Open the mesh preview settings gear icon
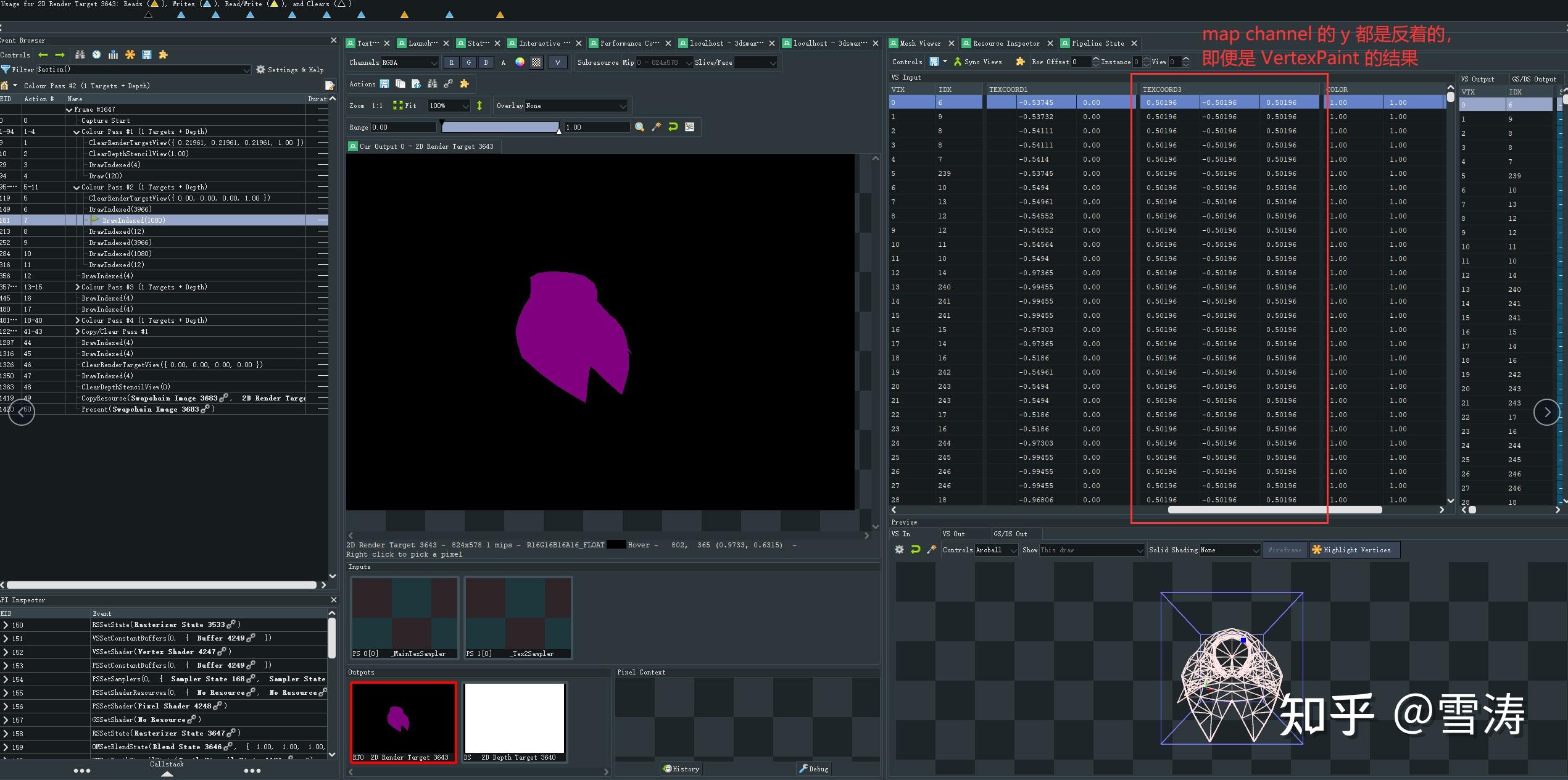Screen dimensions: 1568x780 tap(899, 549)
